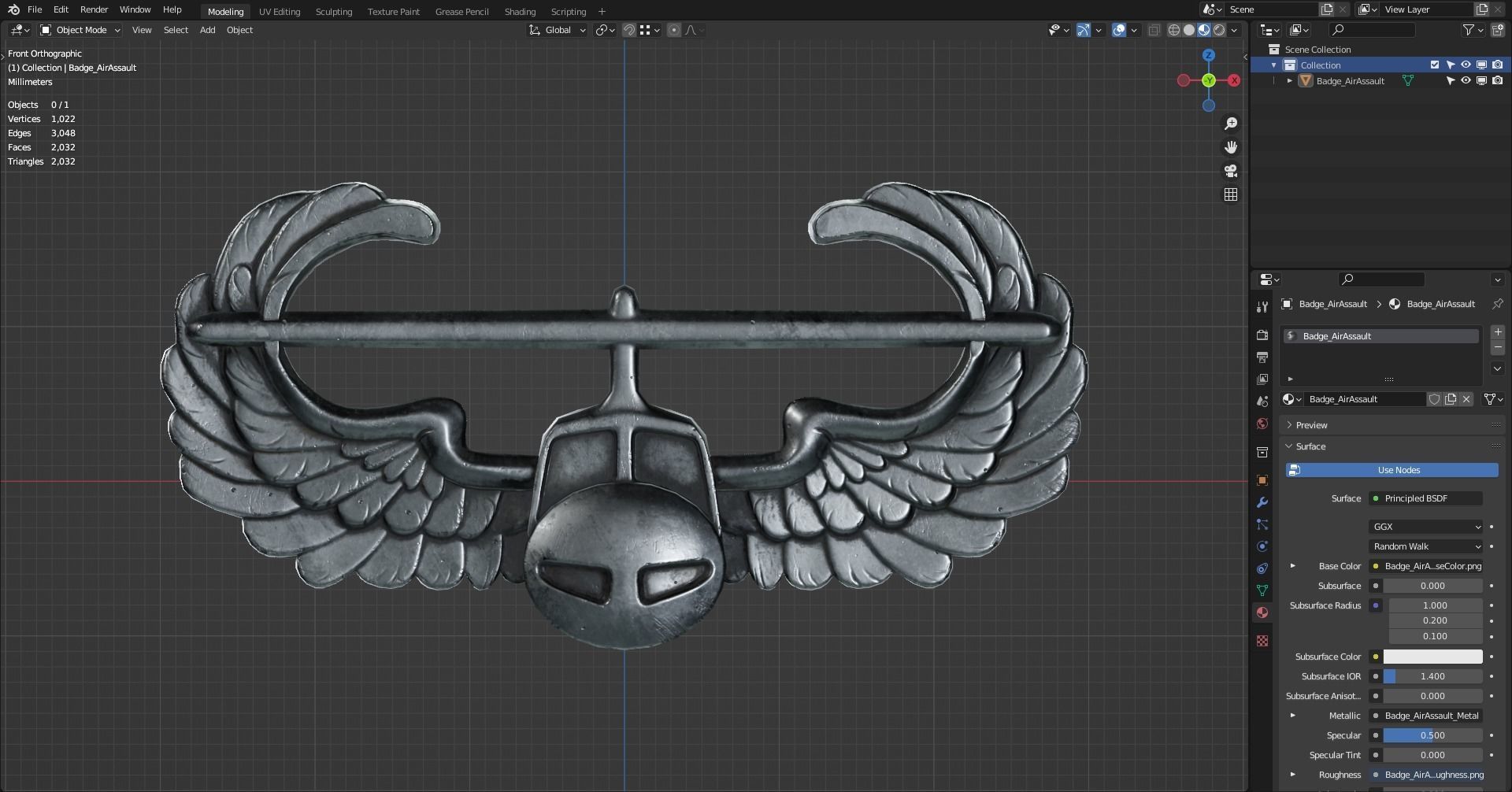Open Global transform orientation dropdown
The width and height of the screenshot is (1512, 792).
(x=558, y=30)
